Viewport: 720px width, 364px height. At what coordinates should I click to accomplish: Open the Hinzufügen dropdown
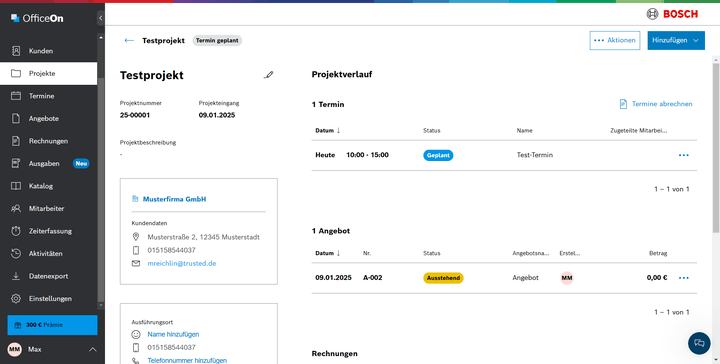click(x=676, y=40)
